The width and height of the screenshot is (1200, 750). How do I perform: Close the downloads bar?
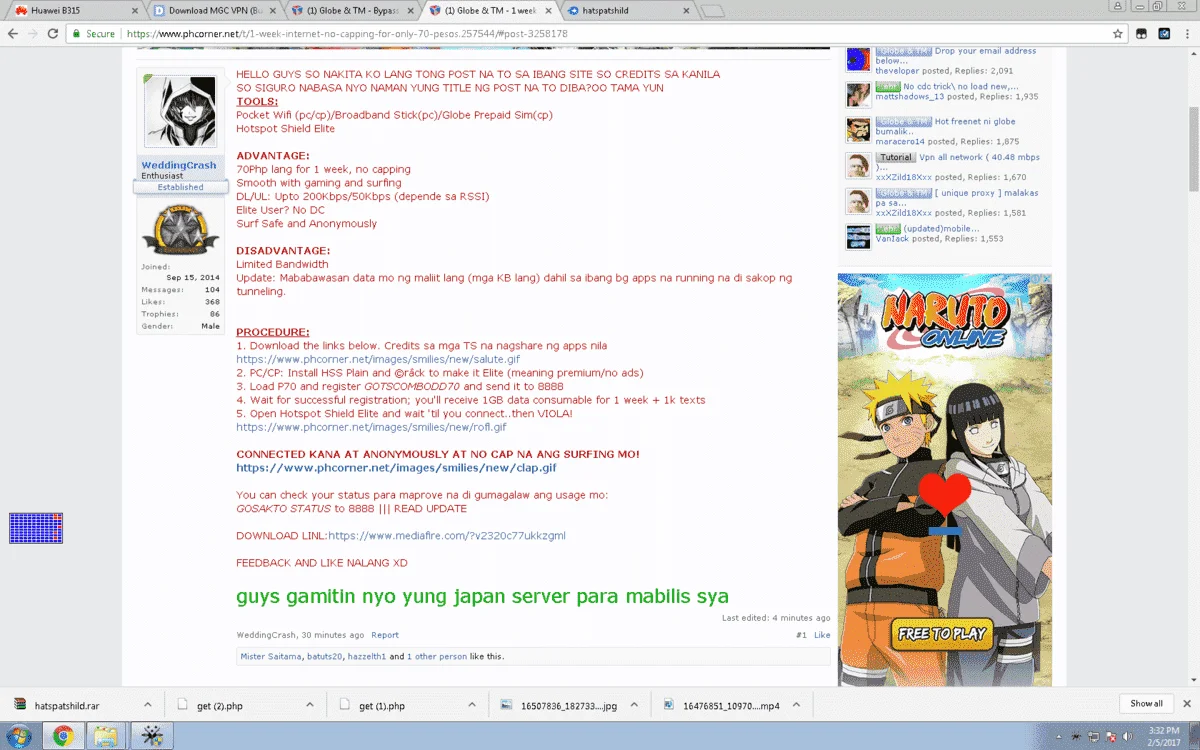(1186, 704)
